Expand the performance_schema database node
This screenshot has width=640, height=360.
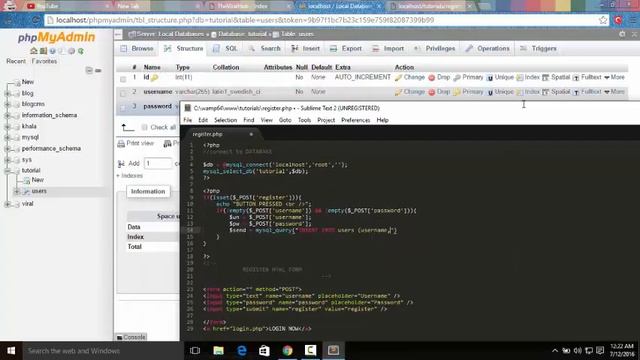click(7, 149)
